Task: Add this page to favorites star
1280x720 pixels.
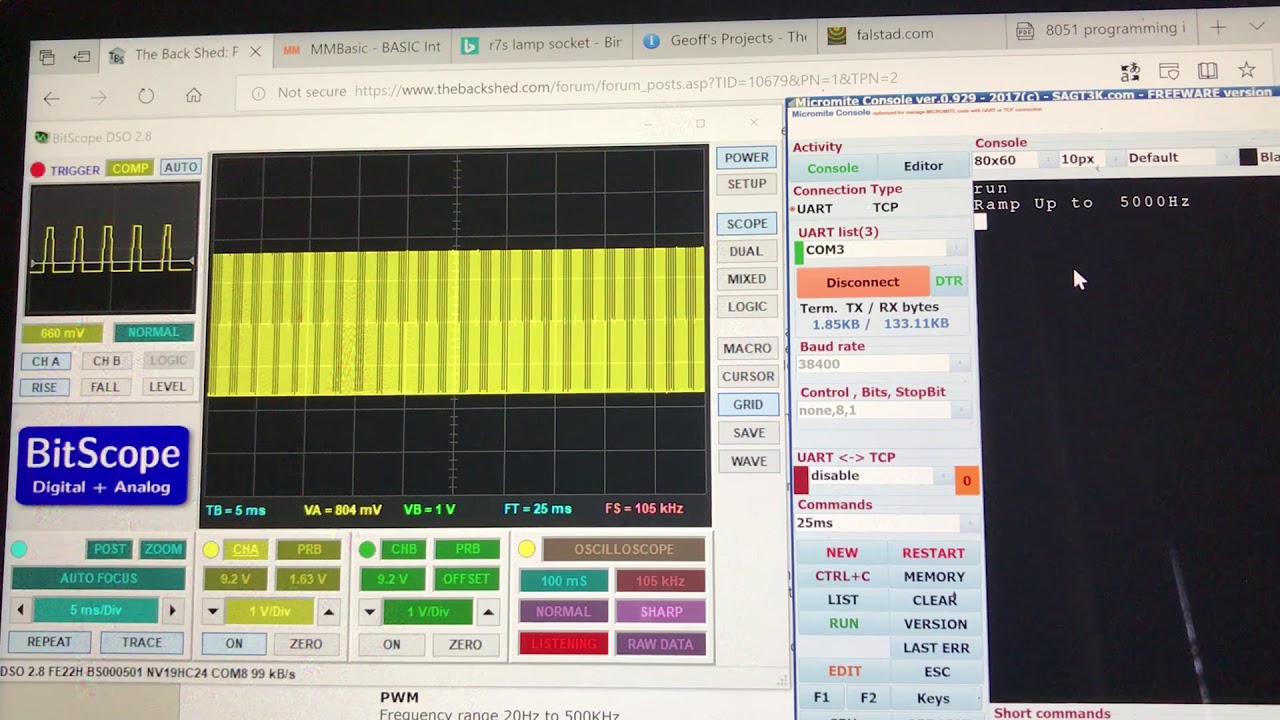Action: (x=1246, y=70)
